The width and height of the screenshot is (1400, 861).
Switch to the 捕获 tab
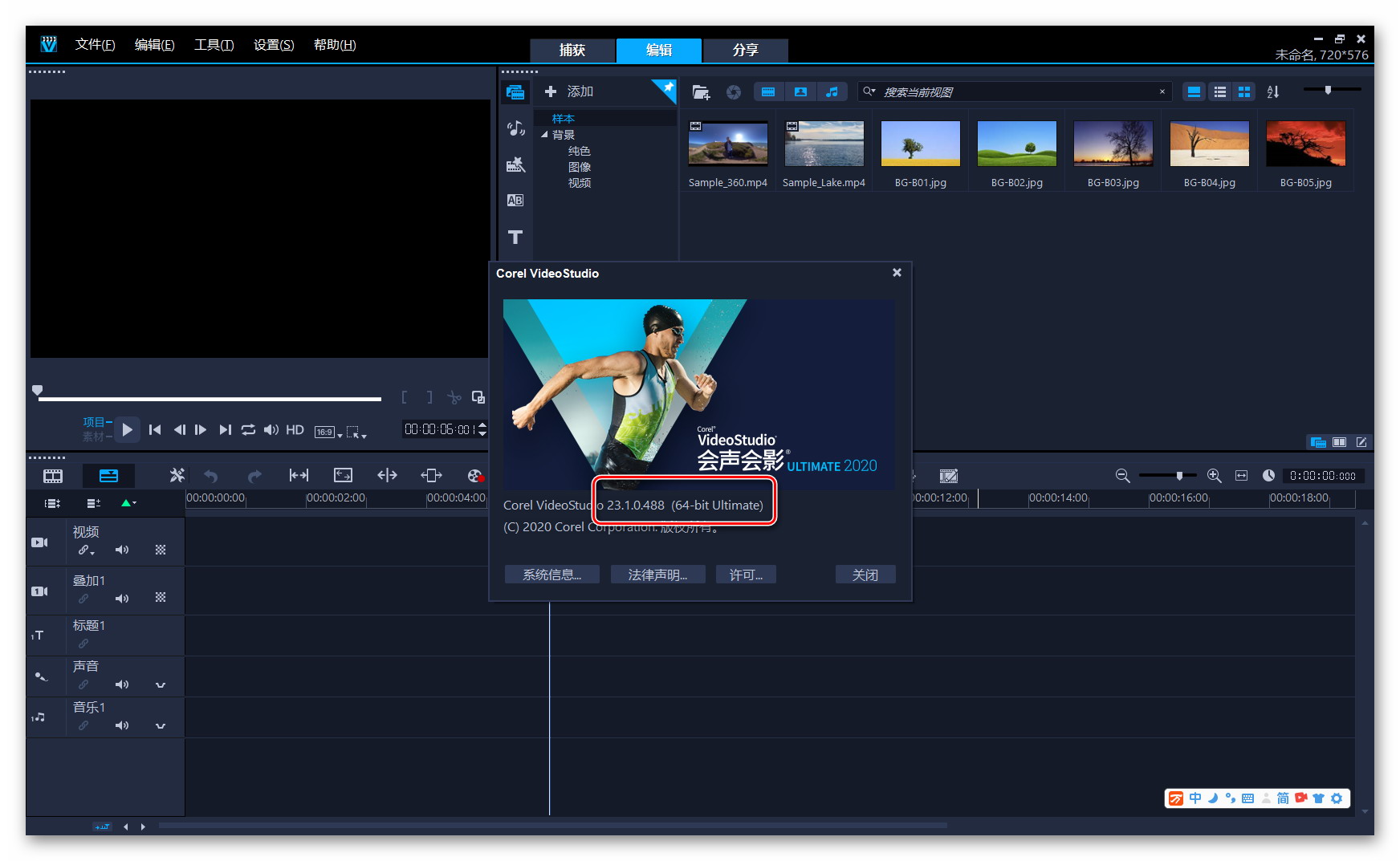click(572, 50)
